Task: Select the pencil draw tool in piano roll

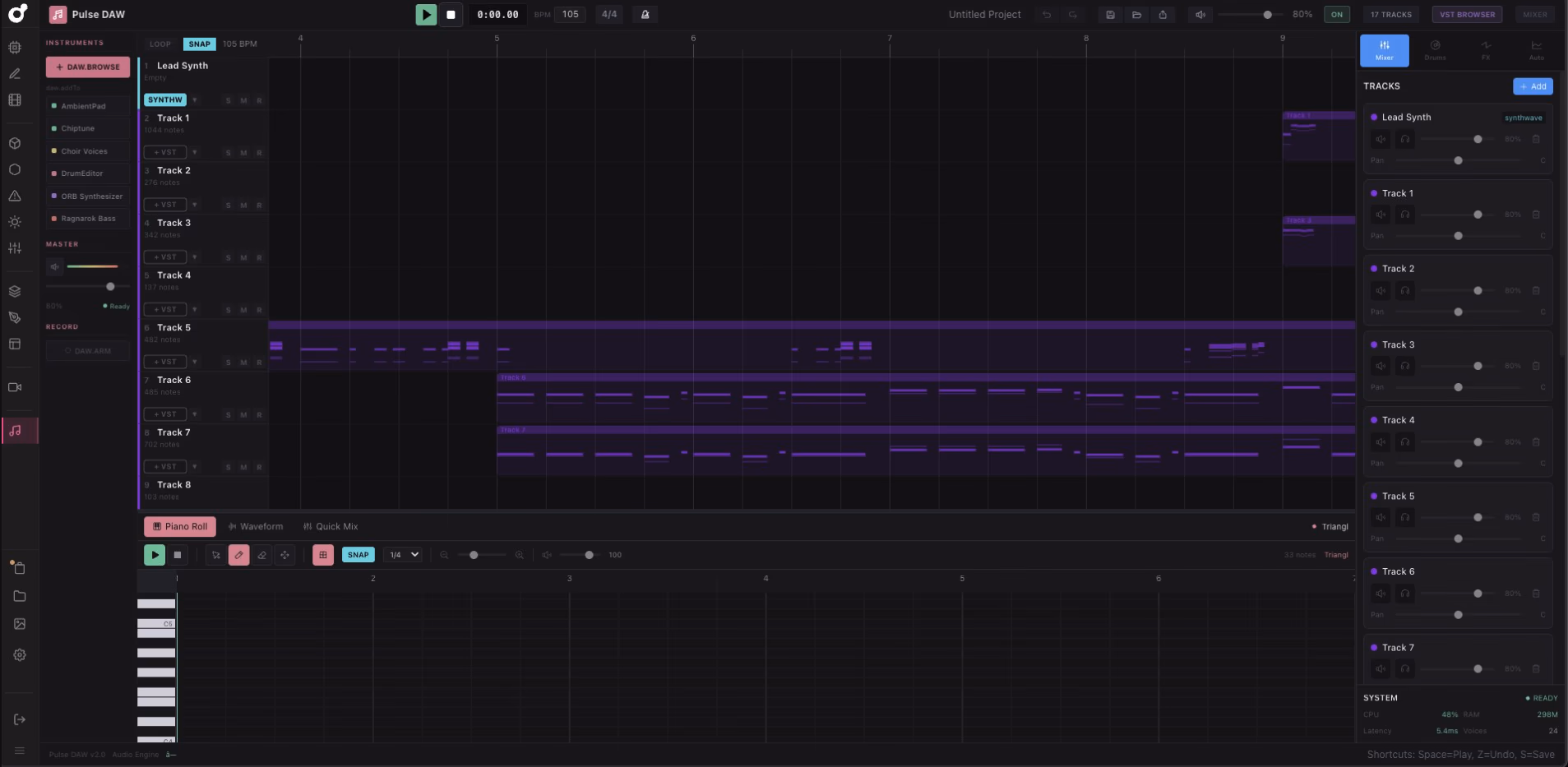Action: point(238,555)
